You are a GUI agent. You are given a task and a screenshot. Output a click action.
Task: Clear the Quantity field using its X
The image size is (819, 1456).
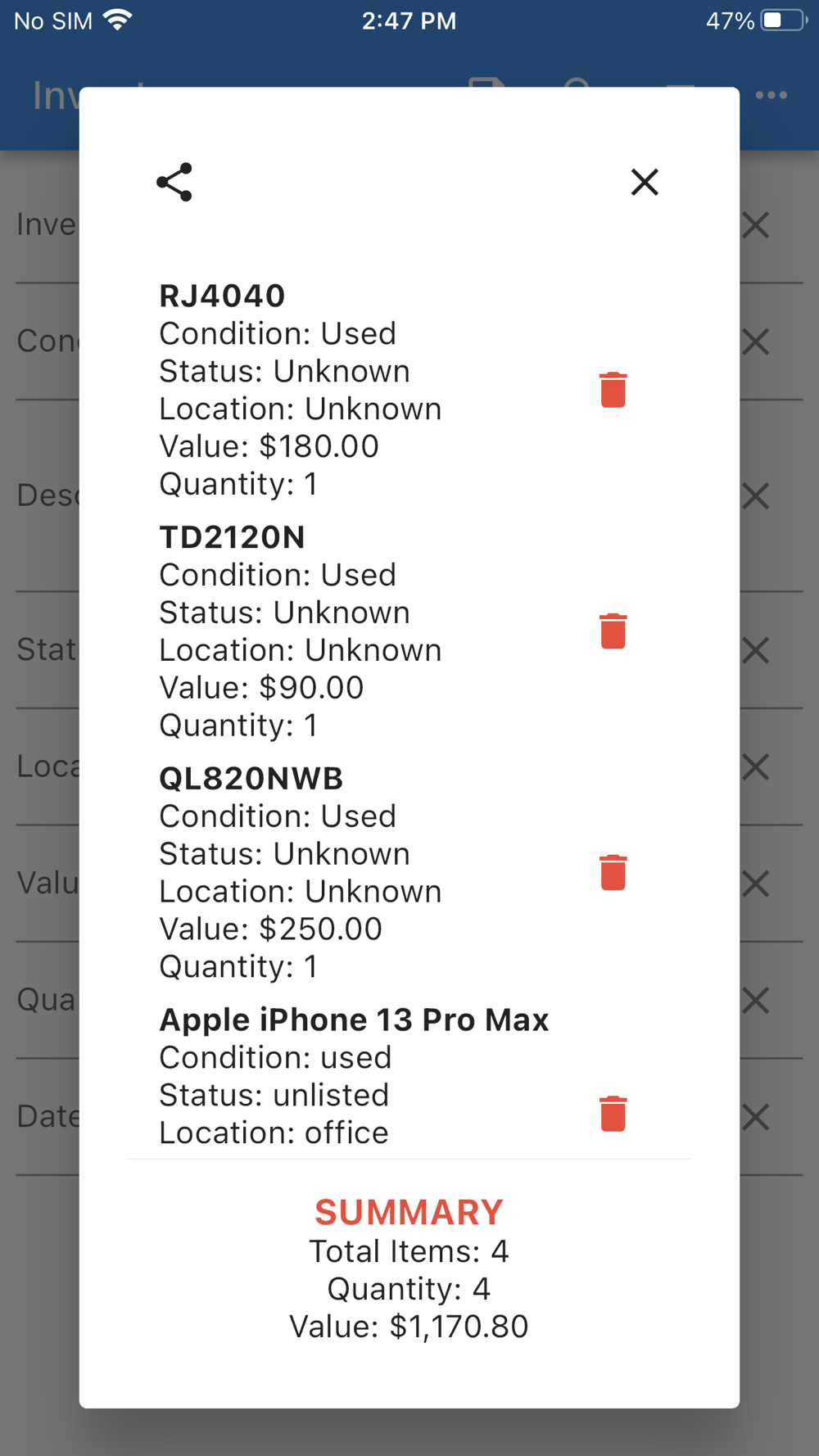point(755,1001)
